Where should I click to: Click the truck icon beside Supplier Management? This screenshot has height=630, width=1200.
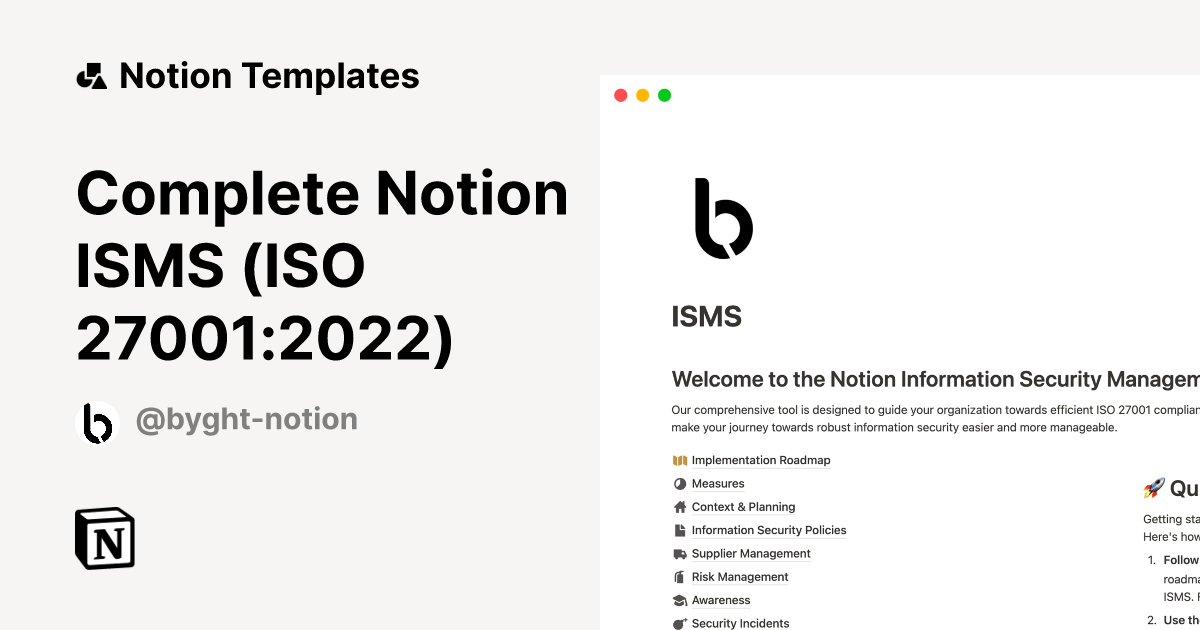click(x=679, y=553)
